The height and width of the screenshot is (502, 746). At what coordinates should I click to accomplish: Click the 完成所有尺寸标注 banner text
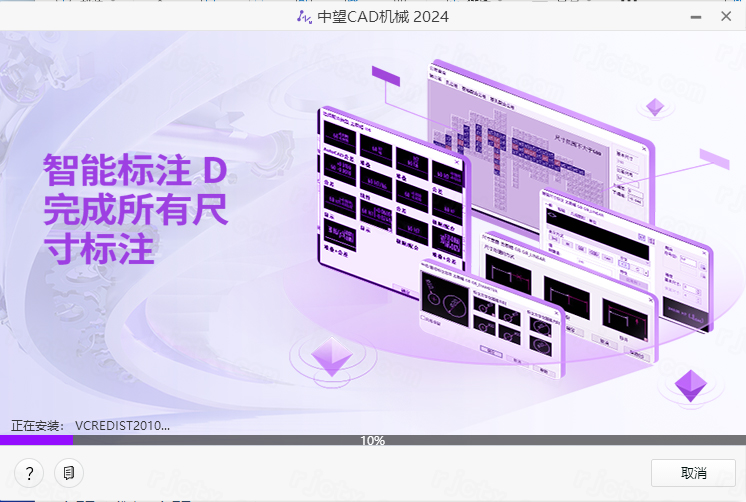point(135,228)
